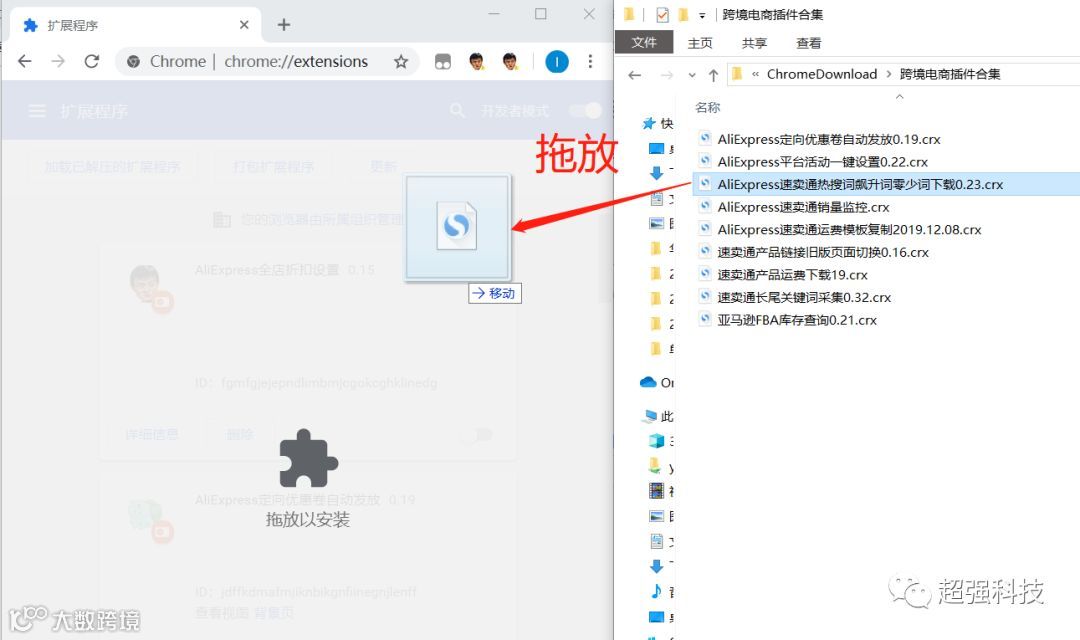Click the 名称 column header

coord(707,107)
